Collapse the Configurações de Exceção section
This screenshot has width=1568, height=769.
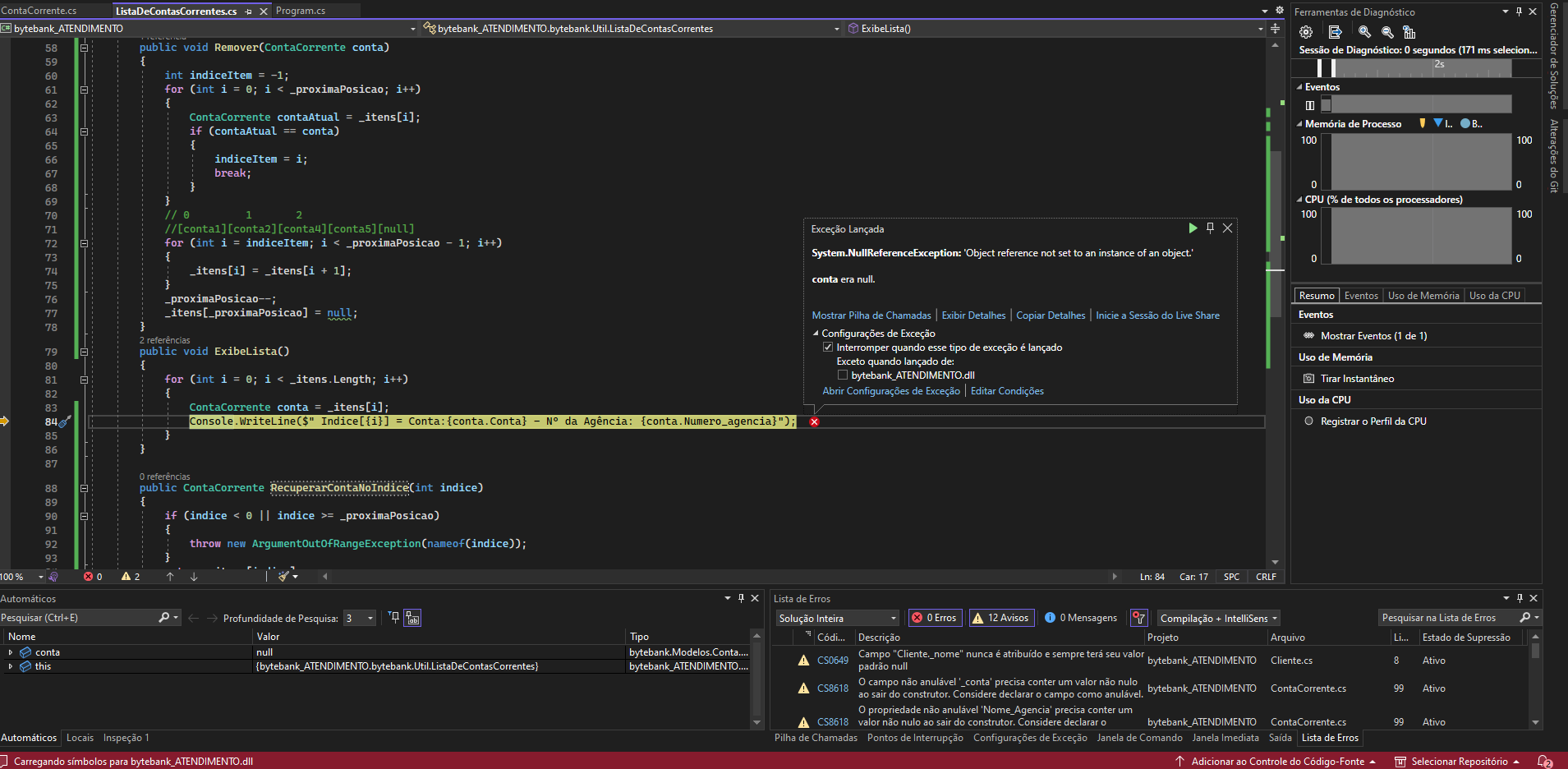(816, 334)
